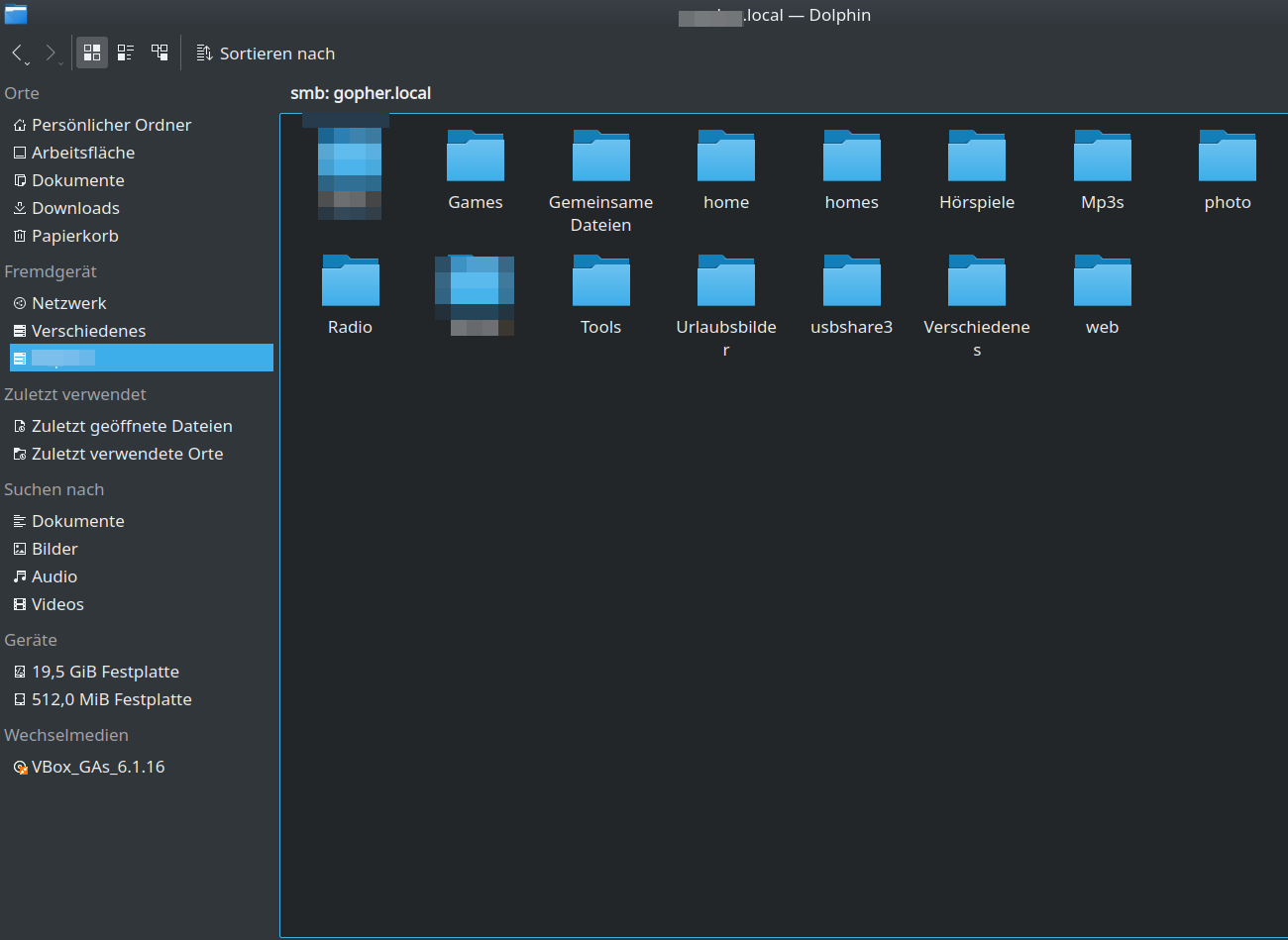Select the Games folder icon
Viewport: 1288px width, 940px height.
[476, 157]
